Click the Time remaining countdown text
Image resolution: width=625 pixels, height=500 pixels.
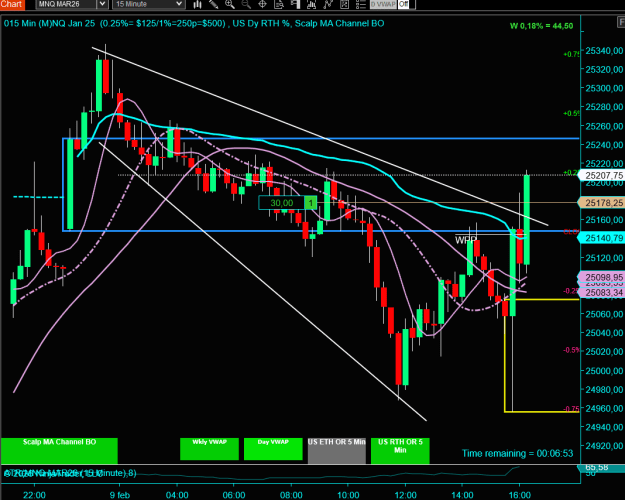pos(517,453)
